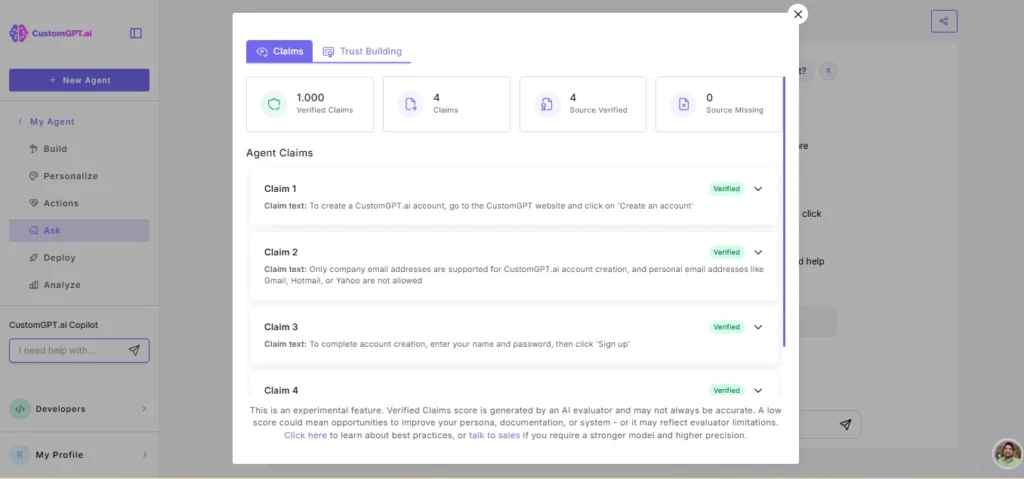
Task: Expand Claim 4 details chevron
Action: pos(758,390)
